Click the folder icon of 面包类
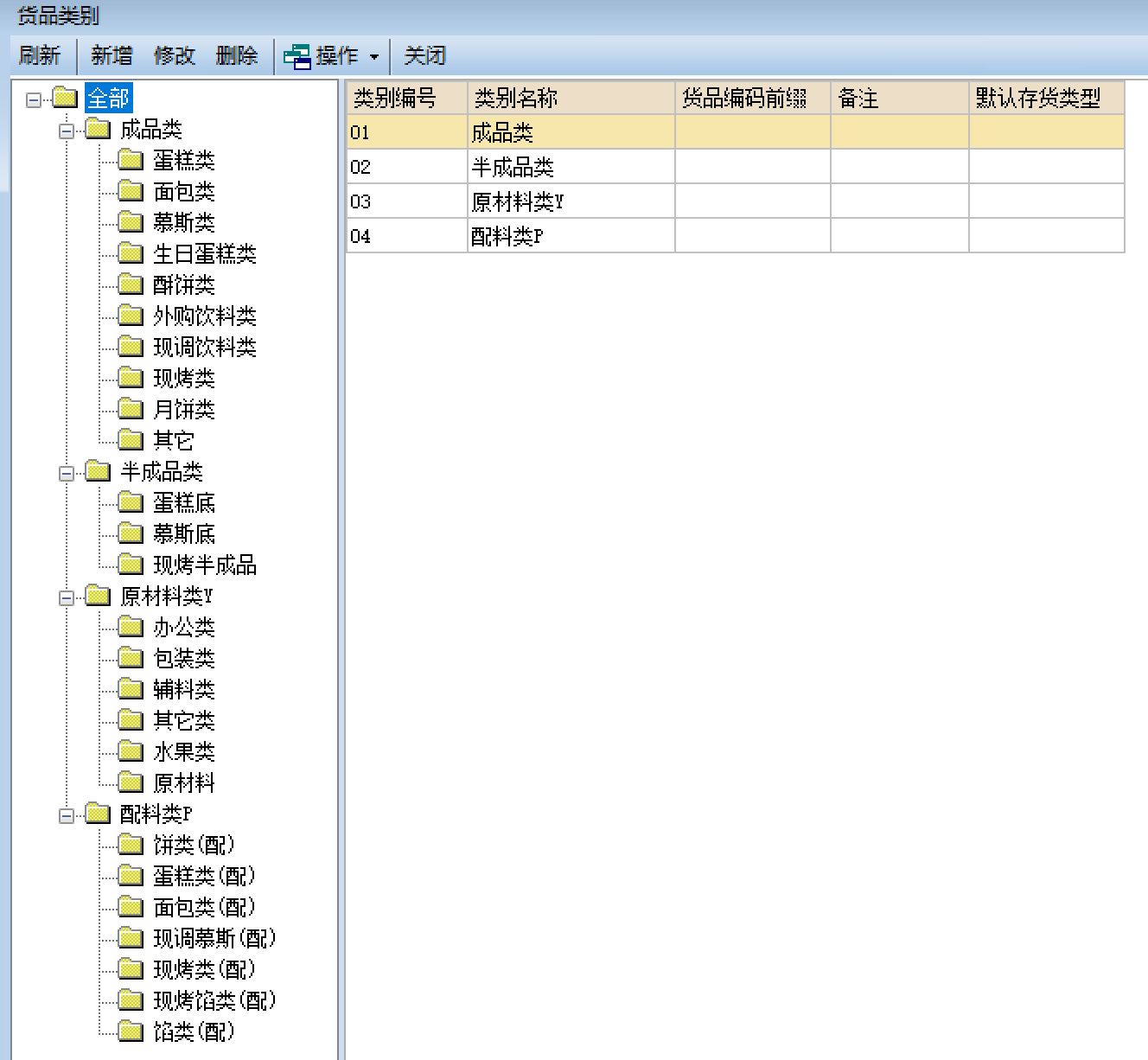Screen dimensions: 1148x1060 point(131,191)
